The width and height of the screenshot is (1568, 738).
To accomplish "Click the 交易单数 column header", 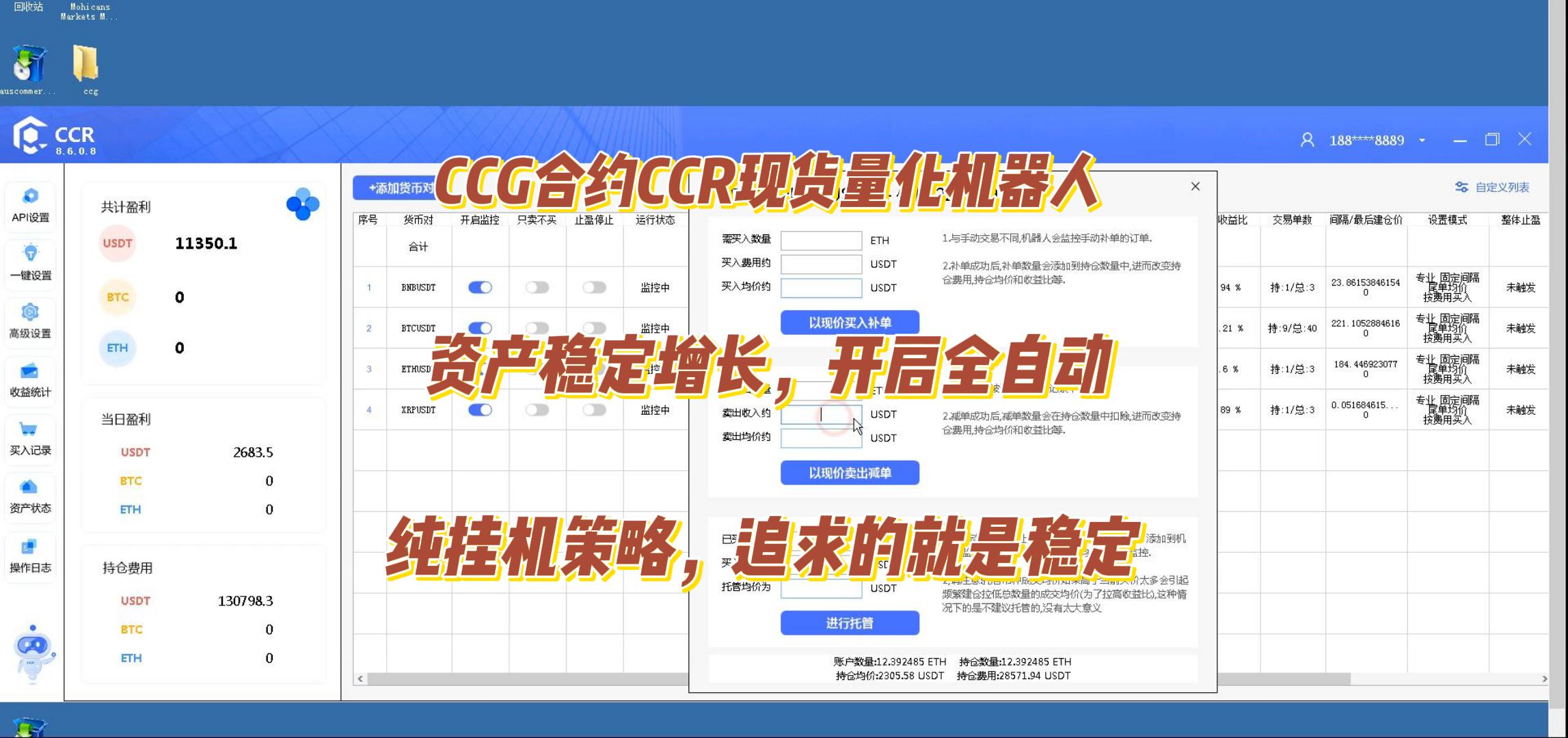I will (1292, 220).
